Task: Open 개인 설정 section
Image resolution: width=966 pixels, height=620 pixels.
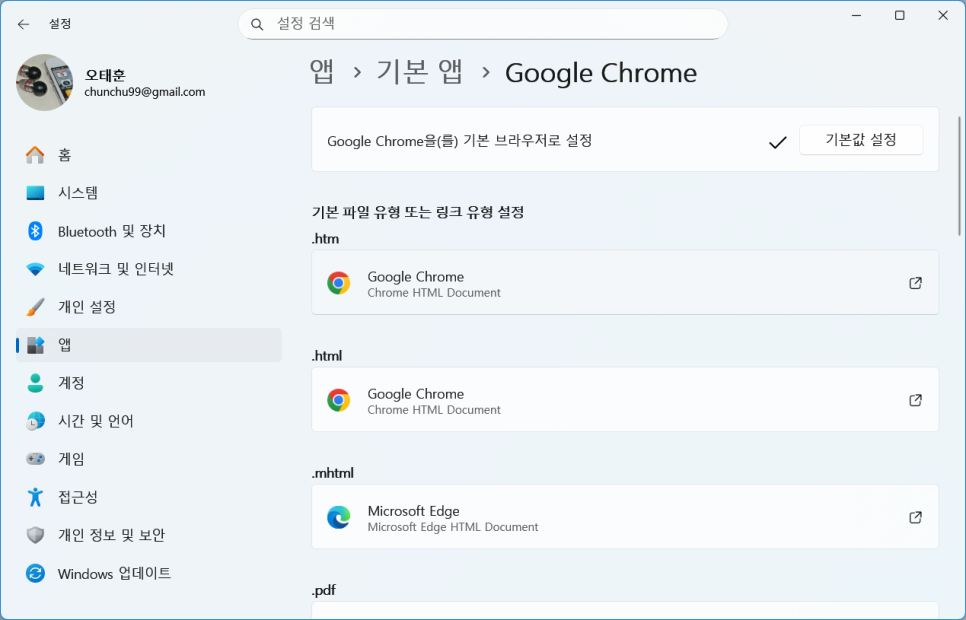Action: point(148,307)
